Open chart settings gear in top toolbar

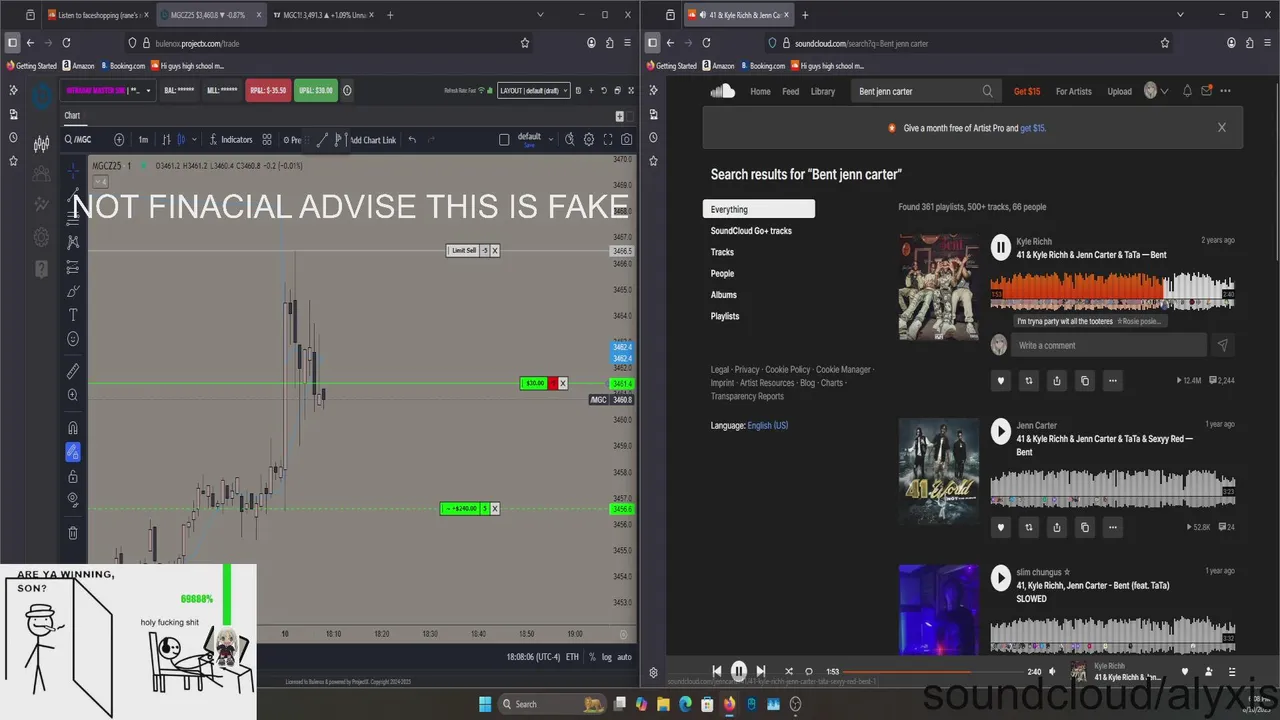click(589, 140)
